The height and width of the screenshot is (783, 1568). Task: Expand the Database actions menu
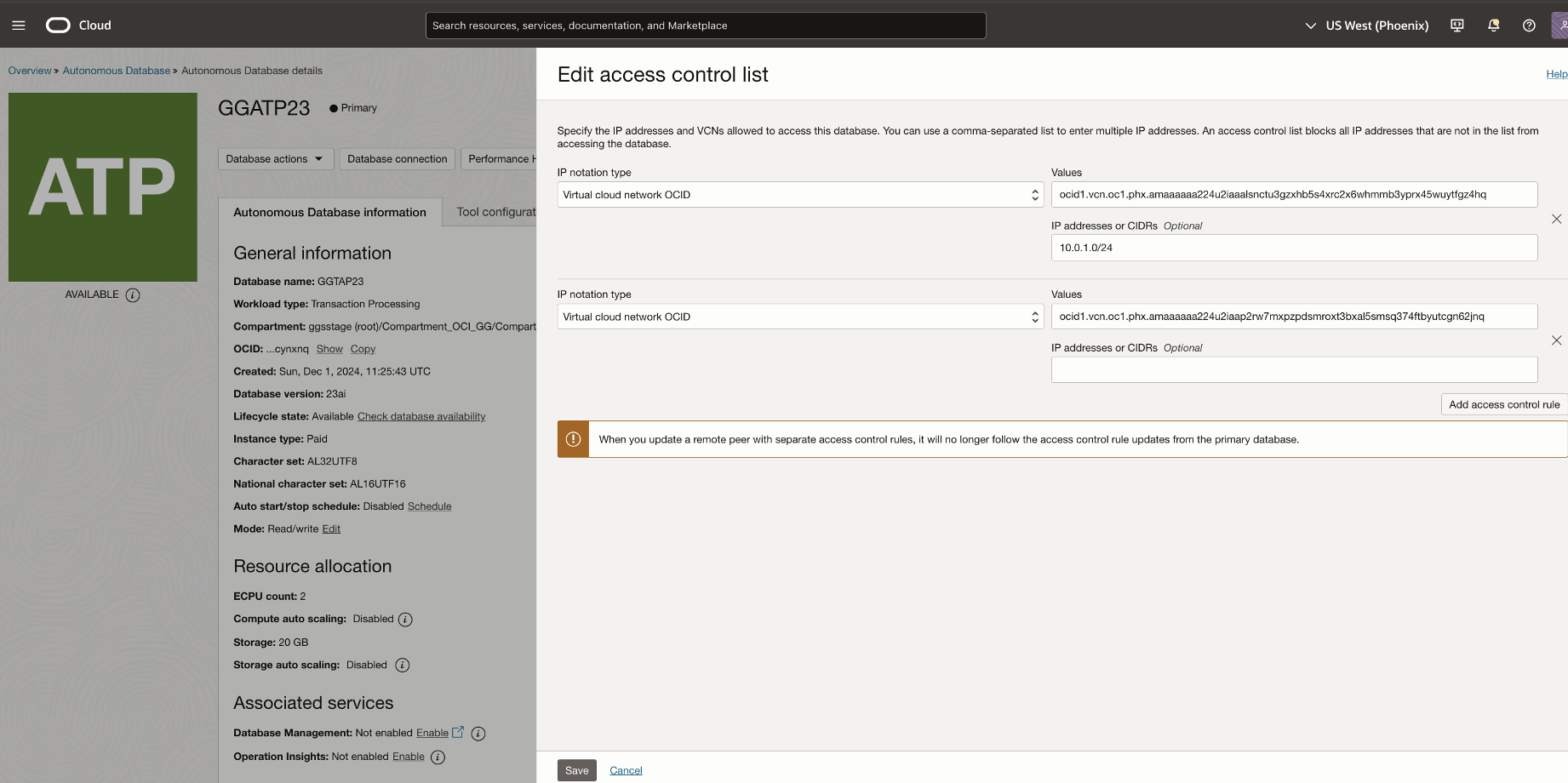click(x=275, y=159)
